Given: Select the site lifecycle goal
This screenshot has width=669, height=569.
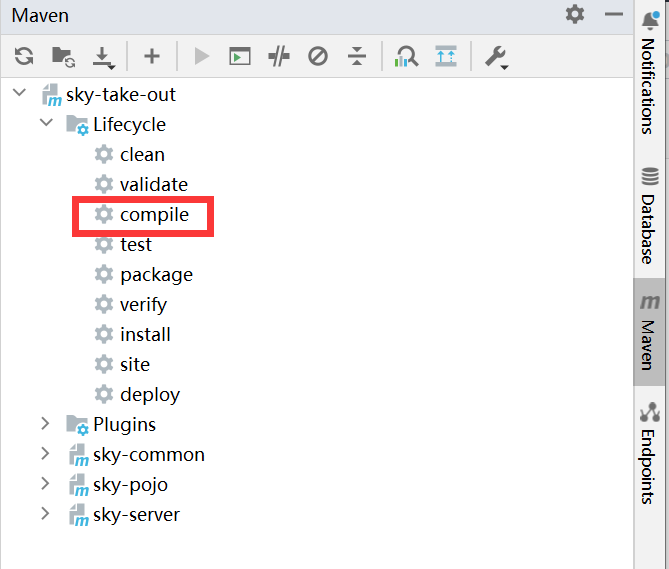Looking at the screenshot, I should [x=122, y=365].
